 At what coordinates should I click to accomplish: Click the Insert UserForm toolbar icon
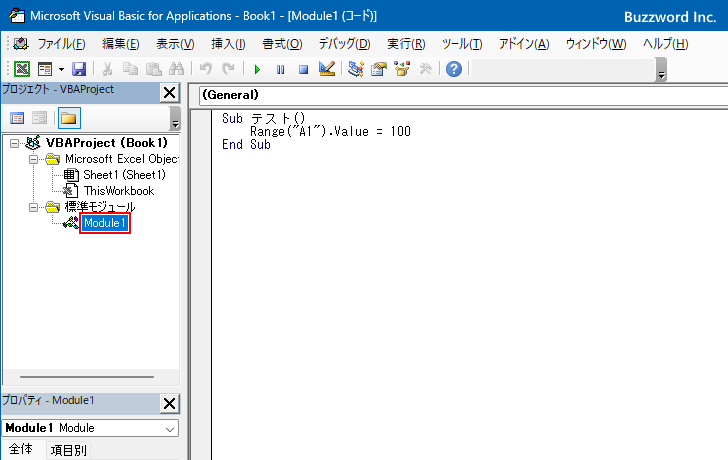click(45, 69)
